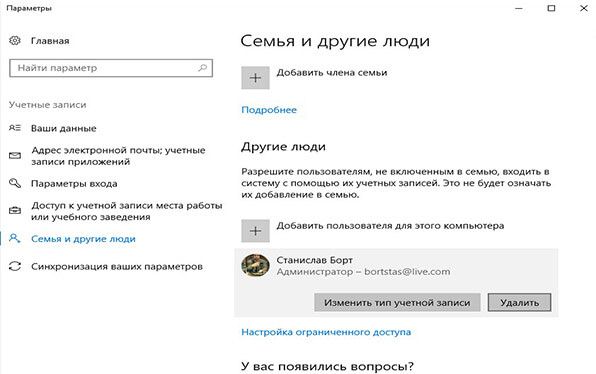Open 'Синхронизация ваших параметров'
The image size is (596, 374).
pos(117,266)
